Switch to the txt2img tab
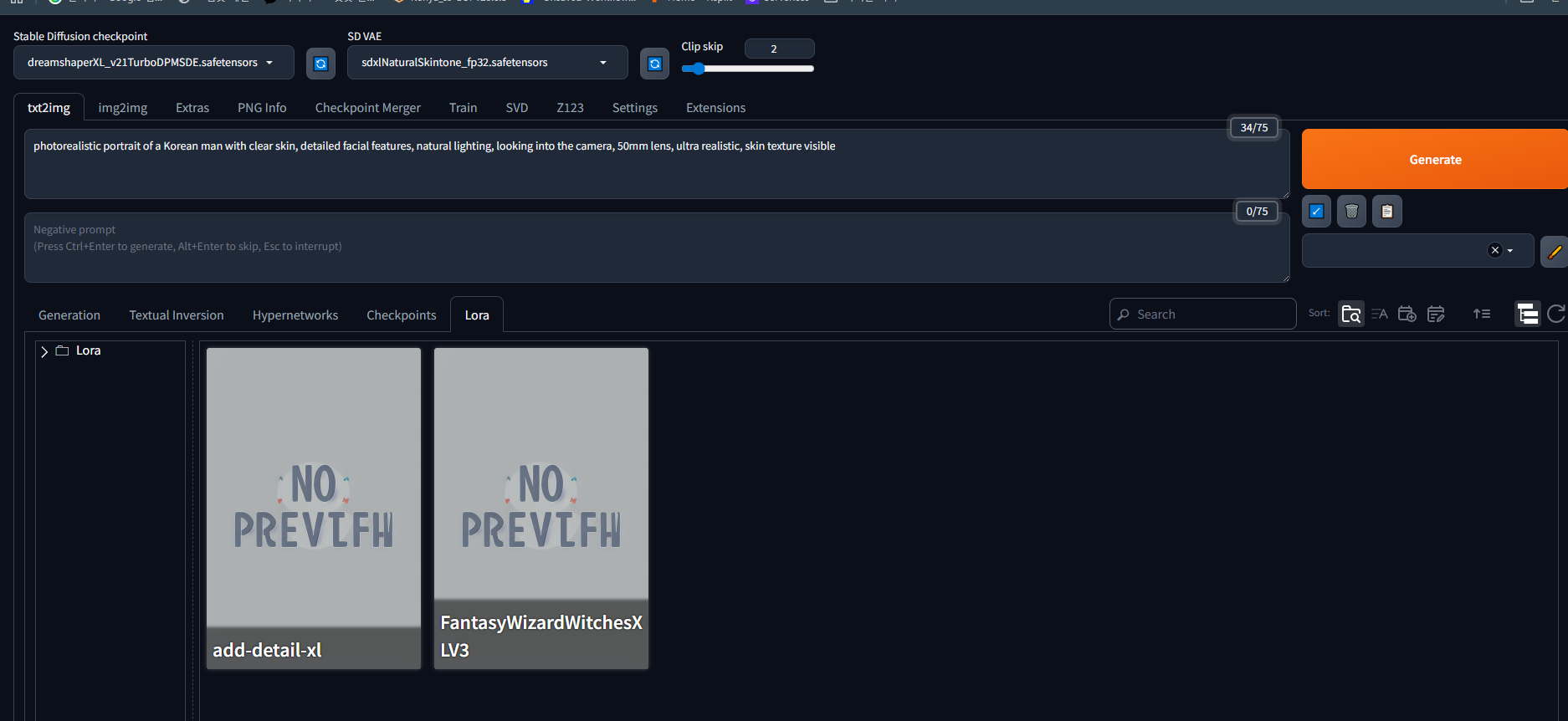The width and height of the screenshot is (1568, 721). click(x=49, y=108)
